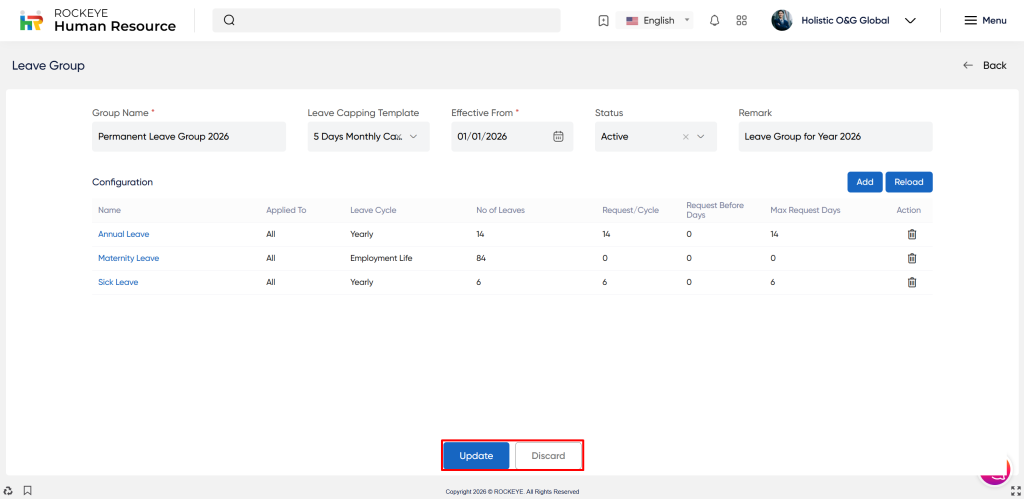The image size is (1024, 499).
Task: Open the Annual Leave link
Action: click(x=123, y=234)
